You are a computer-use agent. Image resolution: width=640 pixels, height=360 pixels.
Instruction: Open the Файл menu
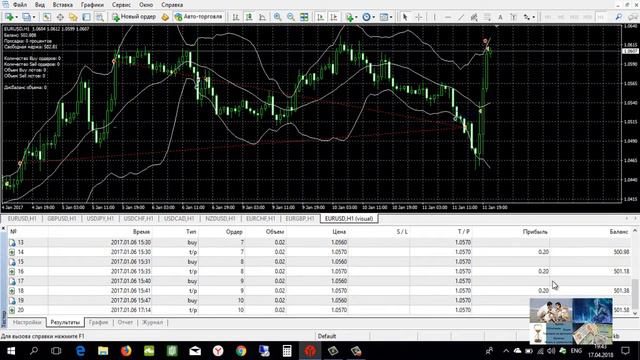click(x=20, y=5)
